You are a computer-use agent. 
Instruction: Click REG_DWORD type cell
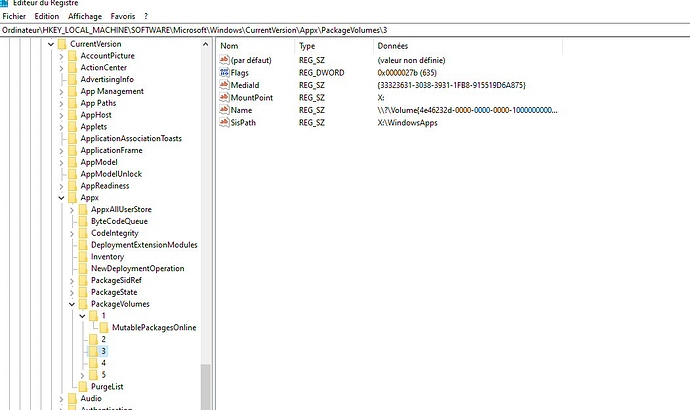pos(322,73)
